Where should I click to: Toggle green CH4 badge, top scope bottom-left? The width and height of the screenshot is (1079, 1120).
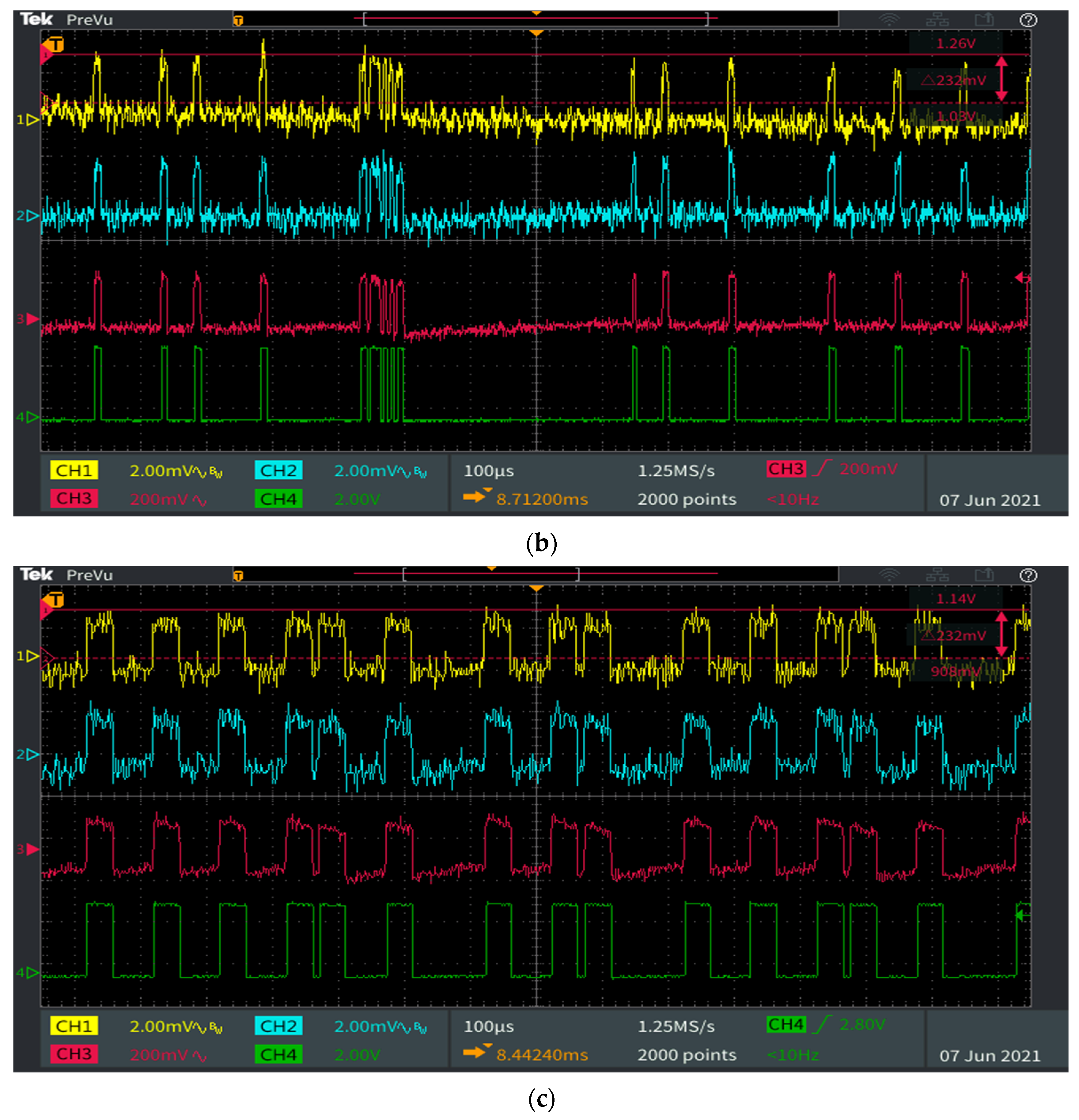click(278, 499)
